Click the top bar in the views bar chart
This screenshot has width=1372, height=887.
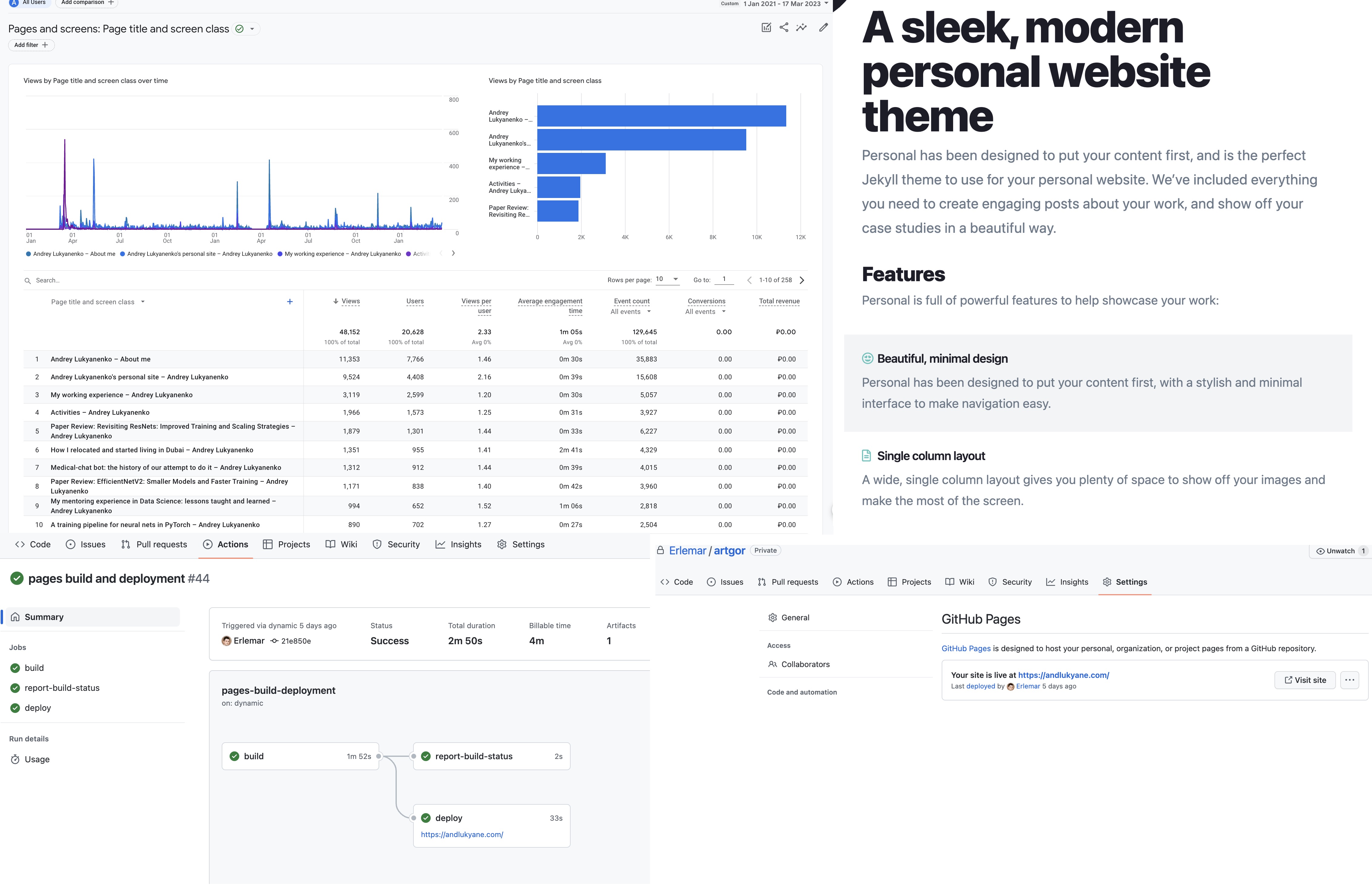click(x=661, y=116)
